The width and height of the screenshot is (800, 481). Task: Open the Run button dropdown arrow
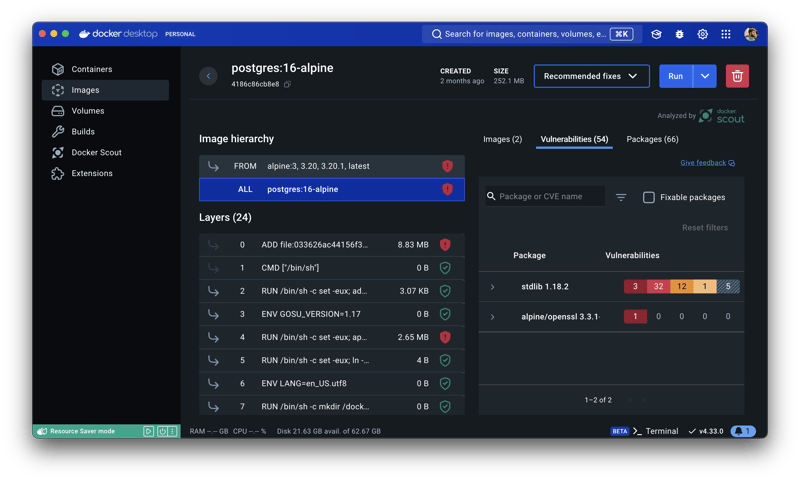(705, 76)
